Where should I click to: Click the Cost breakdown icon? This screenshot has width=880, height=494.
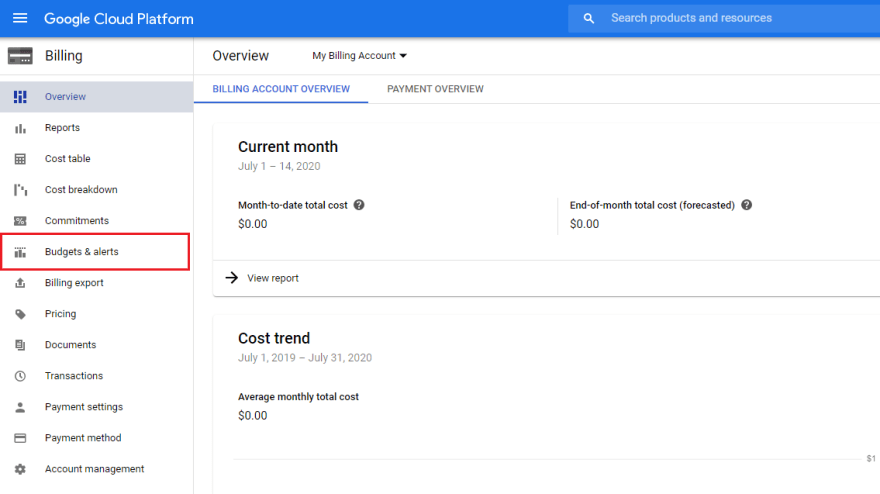20,190
